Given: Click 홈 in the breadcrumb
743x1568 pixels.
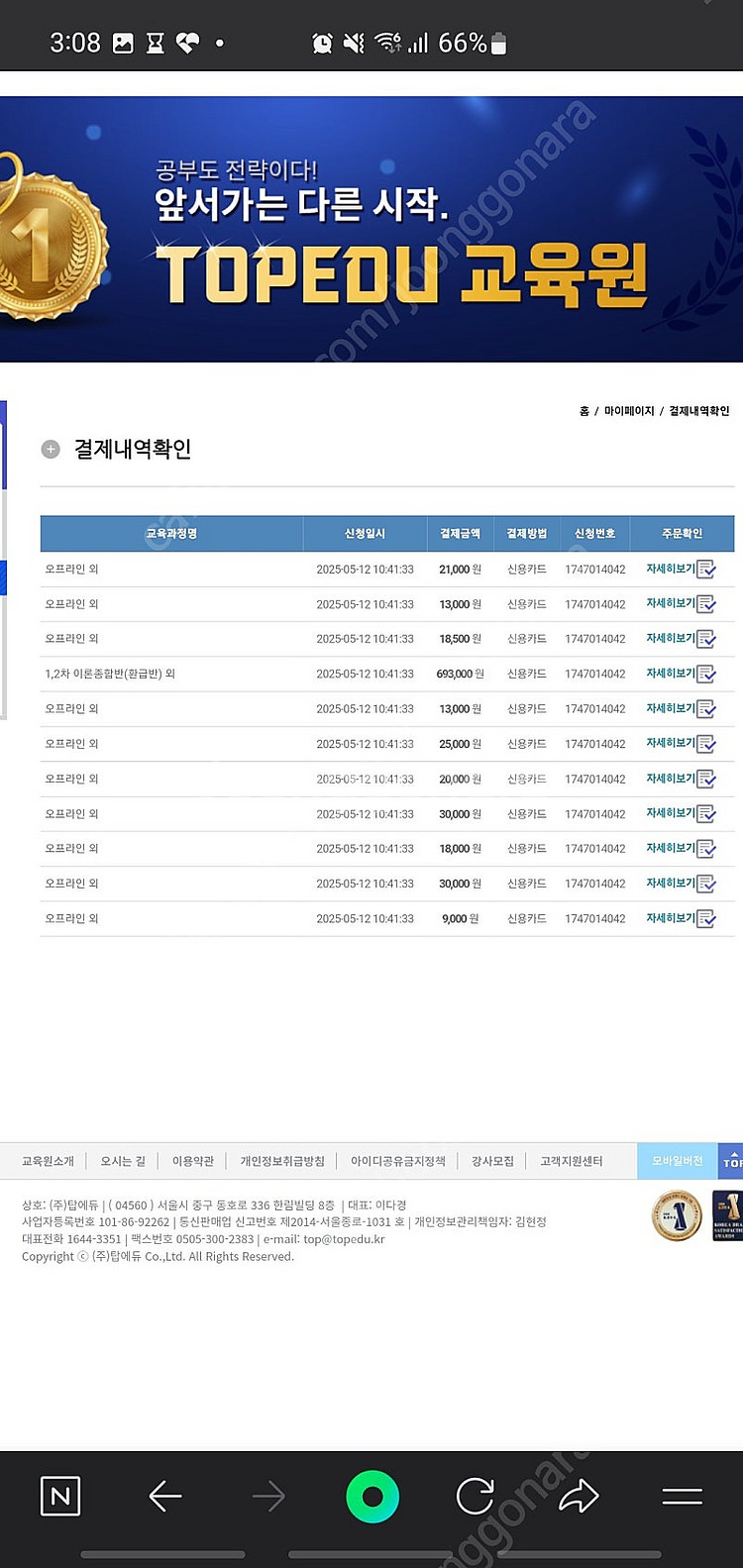Looking at the screenshot, I should (x=584, y=411).
